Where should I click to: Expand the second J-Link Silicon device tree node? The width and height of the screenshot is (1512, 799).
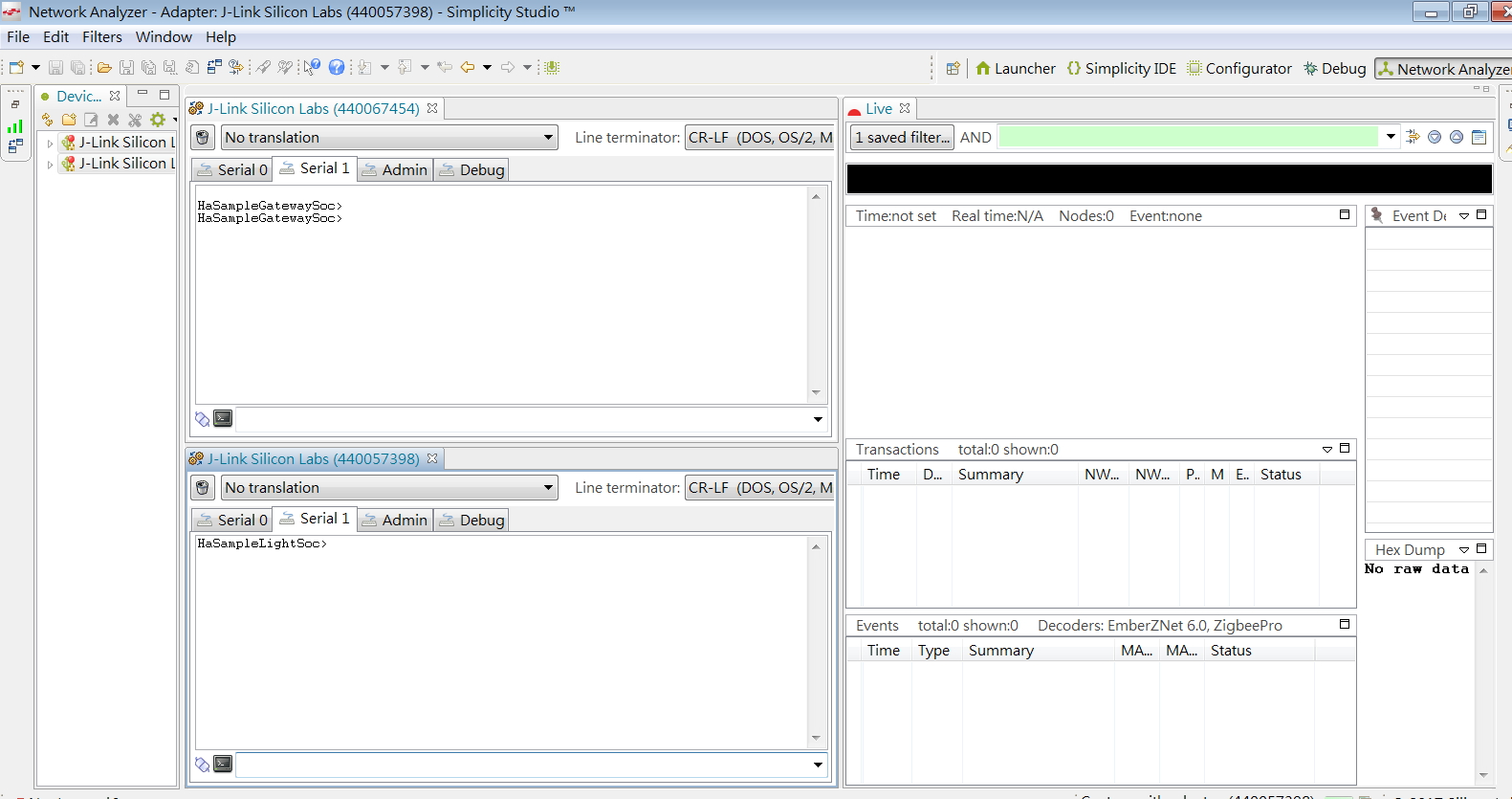point(50,165)
